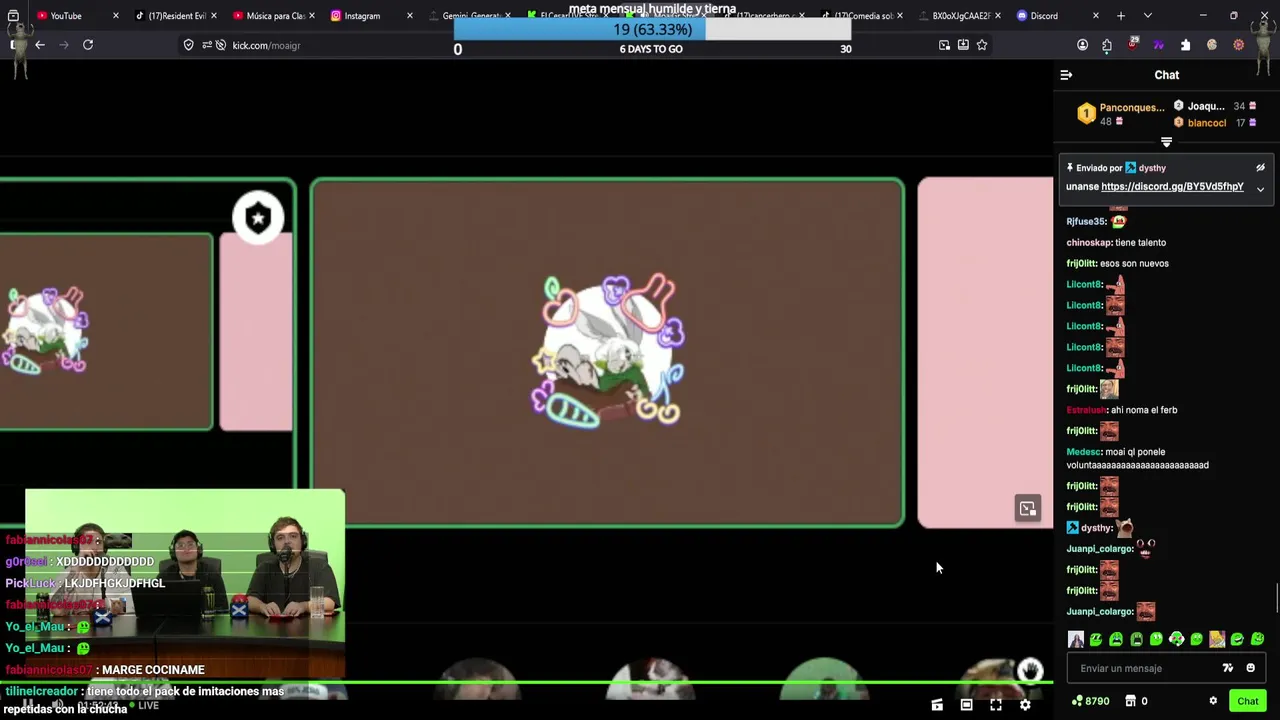Pick the green emote with headphones
Screen dimensions: 1280x720
[1177, 639]
